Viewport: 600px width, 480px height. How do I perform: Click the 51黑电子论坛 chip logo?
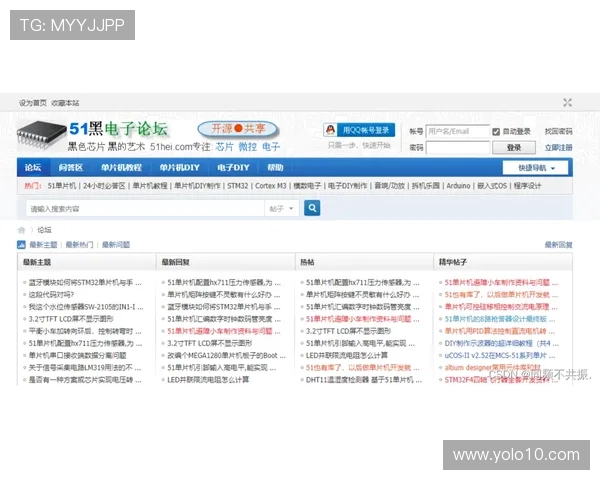[41, 134]
